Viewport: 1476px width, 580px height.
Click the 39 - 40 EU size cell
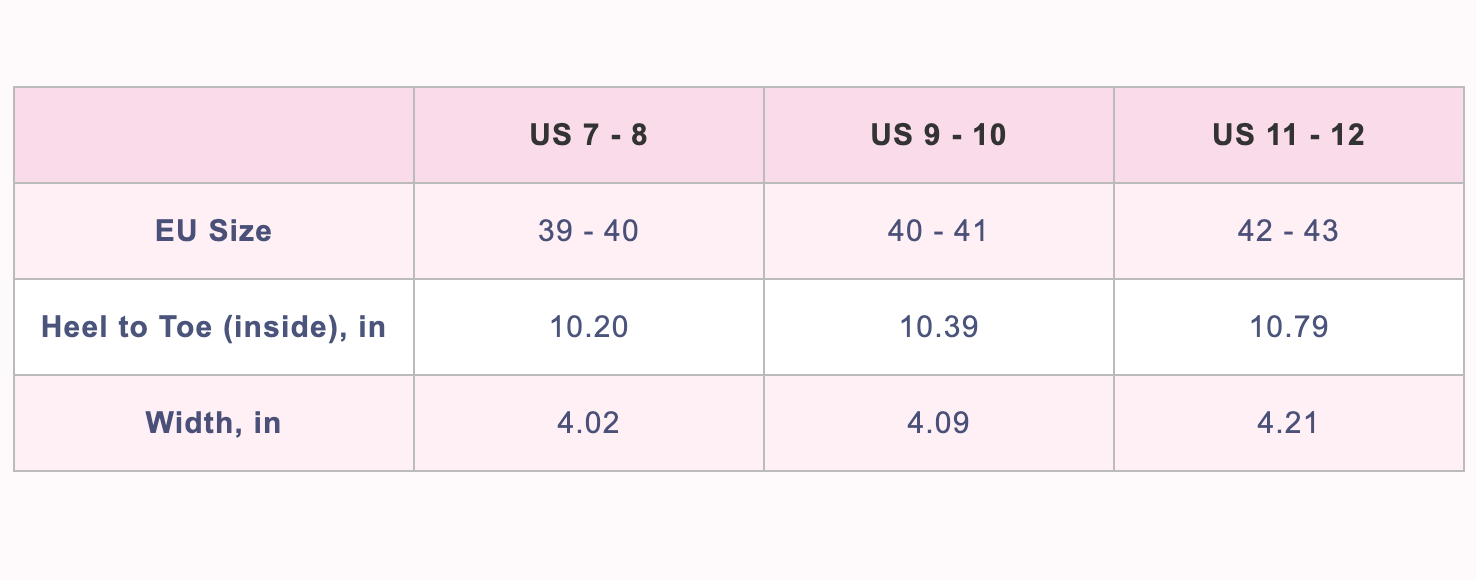pyautogui.click(x=589, y=231)
